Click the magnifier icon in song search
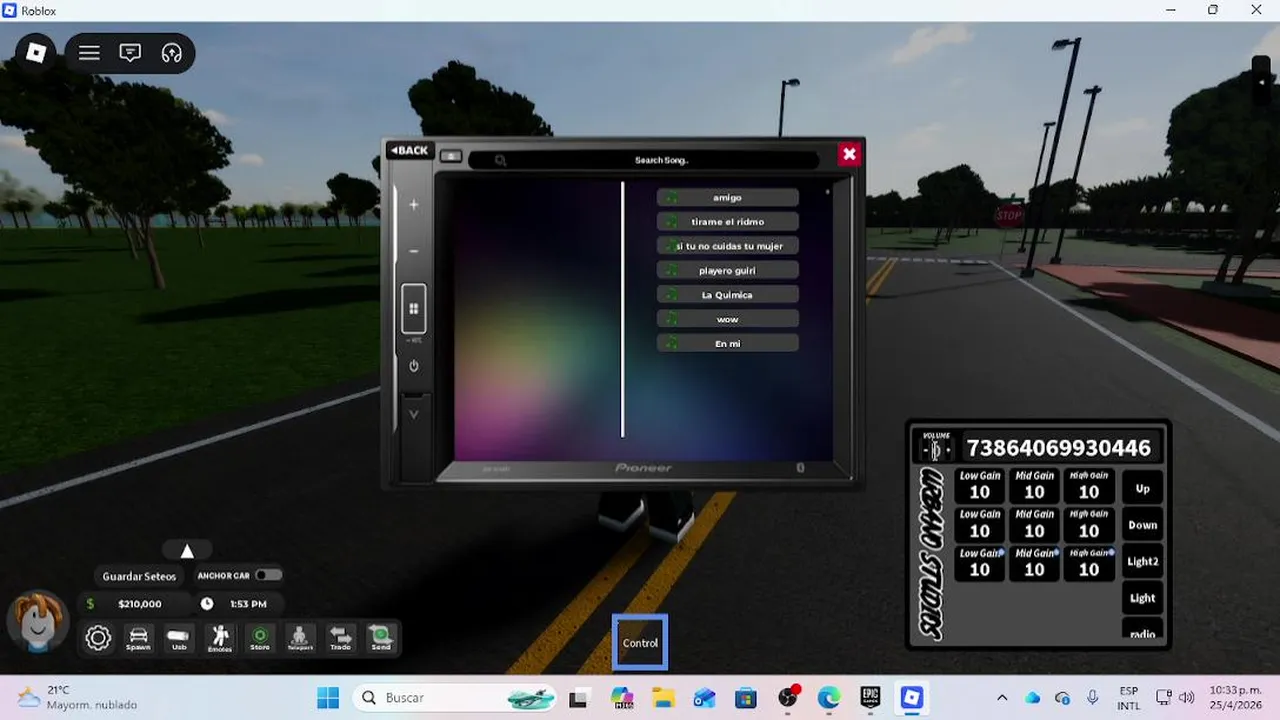This screenshot has width=1280, height=720. coord(500,160)
